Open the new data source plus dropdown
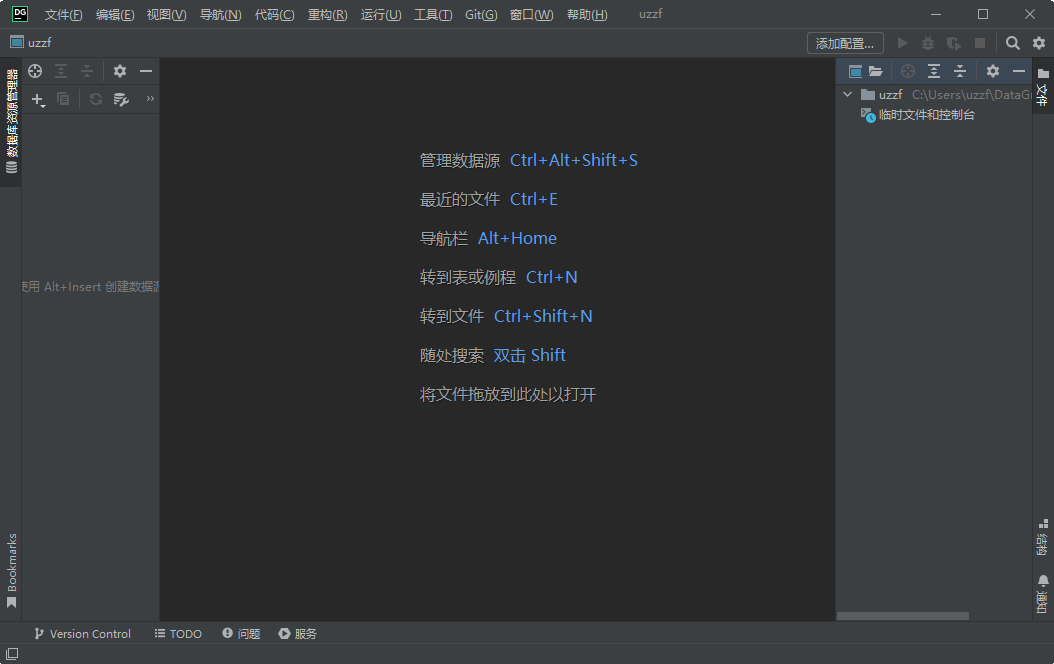This screenshot has width=1054, height=664. click(38, 99)
